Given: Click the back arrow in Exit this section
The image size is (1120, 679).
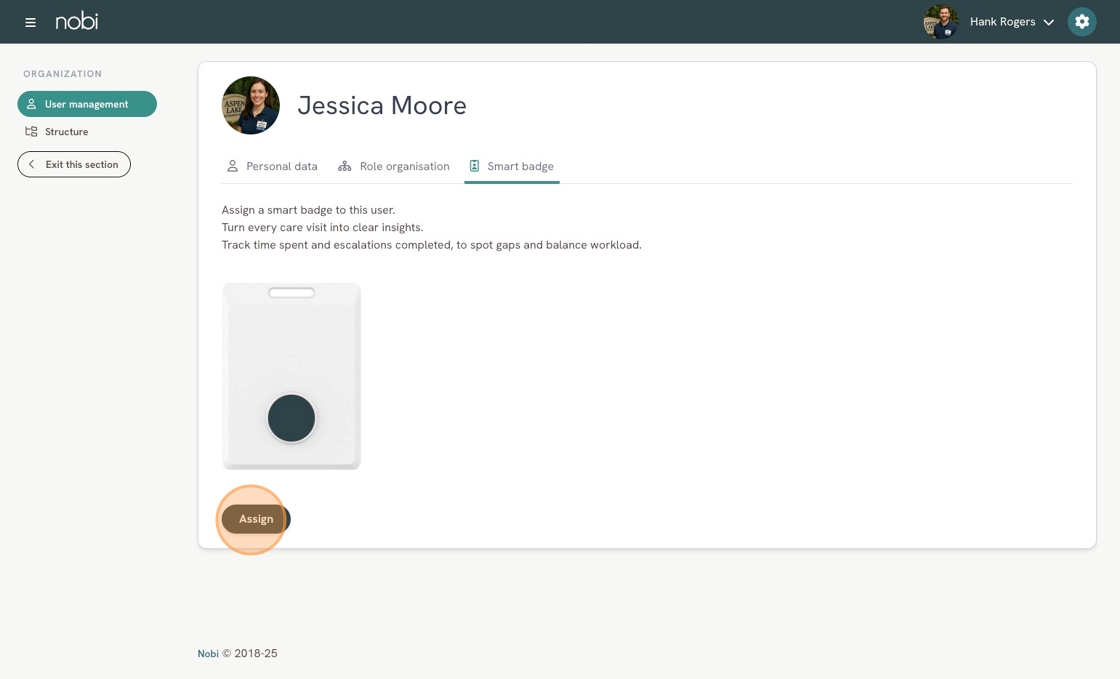Looking at the screenshot, I should click(31, 164).
